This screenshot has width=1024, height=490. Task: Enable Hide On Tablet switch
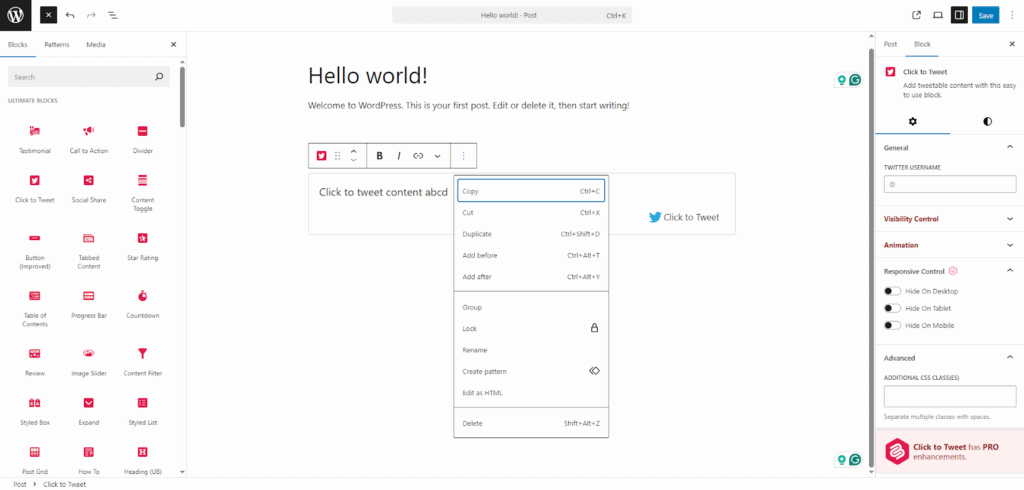click(892, 308)
